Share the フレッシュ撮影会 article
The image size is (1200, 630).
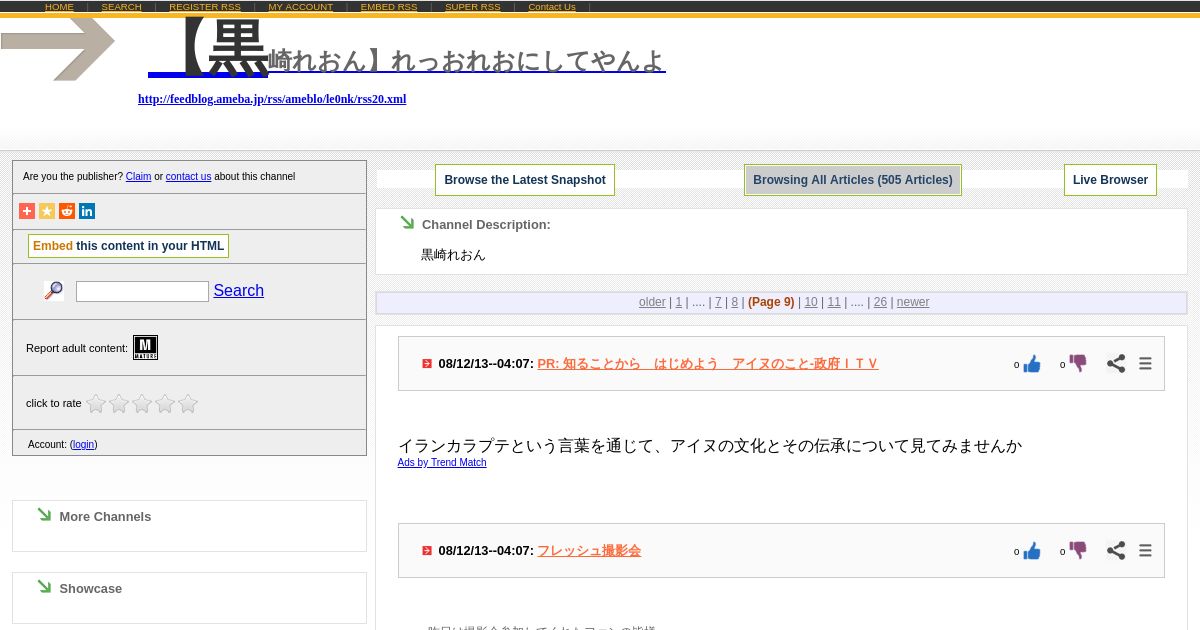coord(1116,551)
